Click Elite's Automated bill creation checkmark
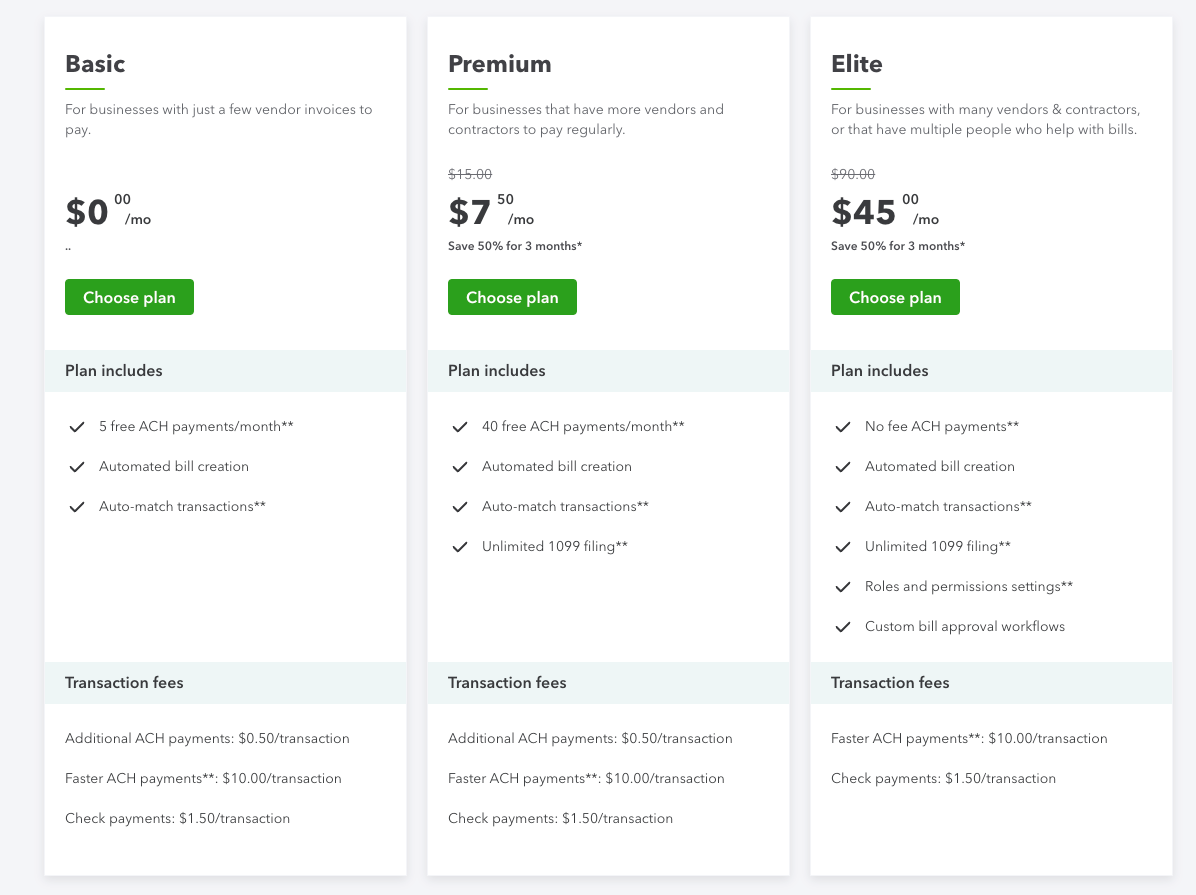Screen dimensions: 1196x895 (x=843, y=467)
